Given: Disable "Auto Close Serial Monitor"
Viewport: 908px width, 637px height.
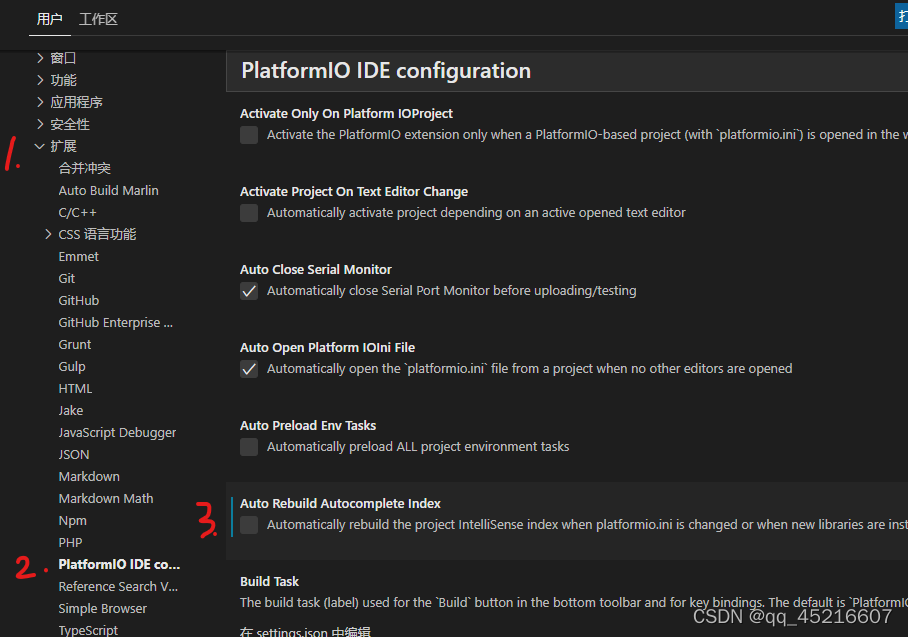Looking at the screenshot, I should [x=248, y=291].
